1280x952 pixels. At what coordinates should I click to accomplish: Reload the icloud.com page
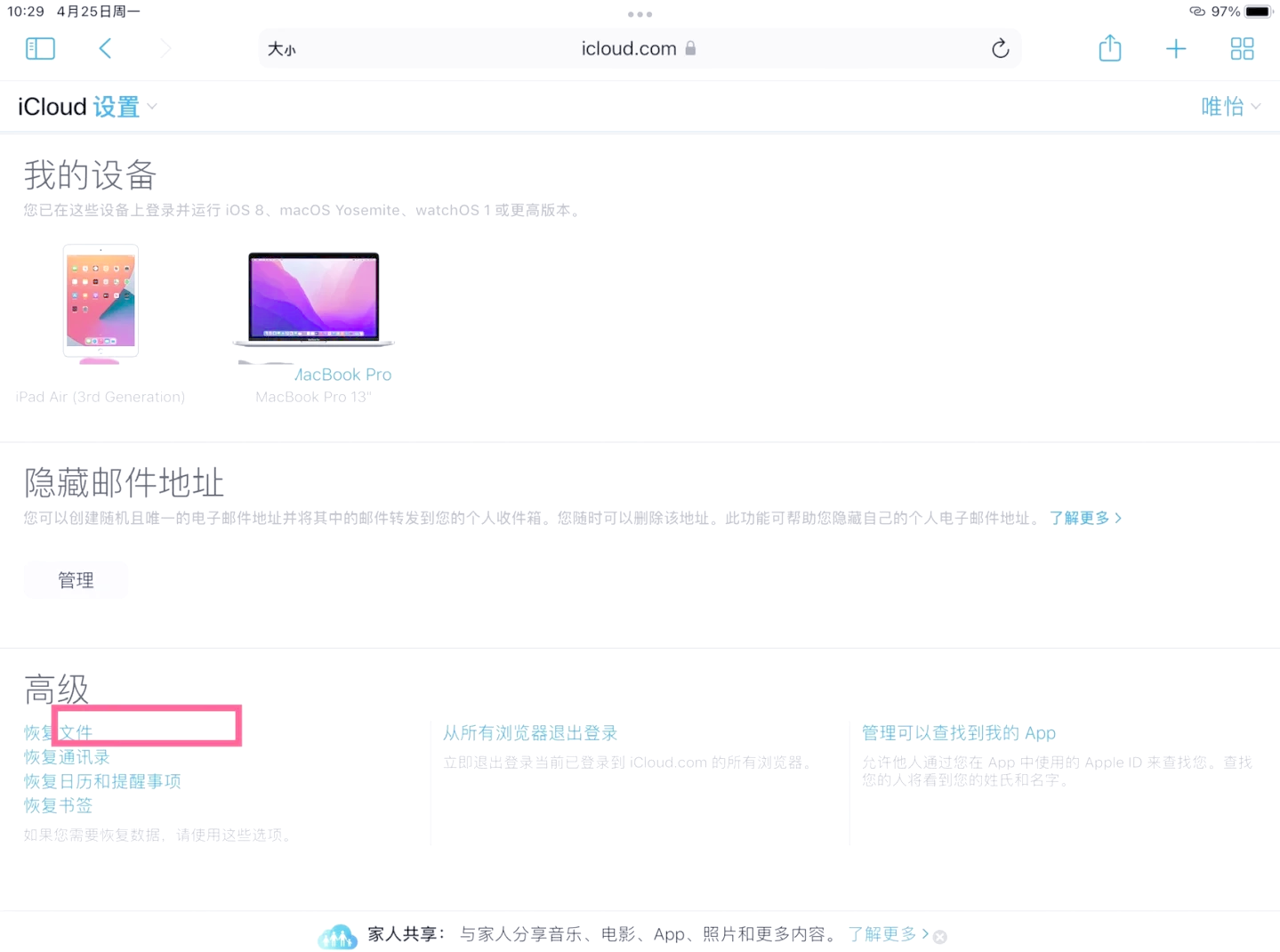point(1000,48)
